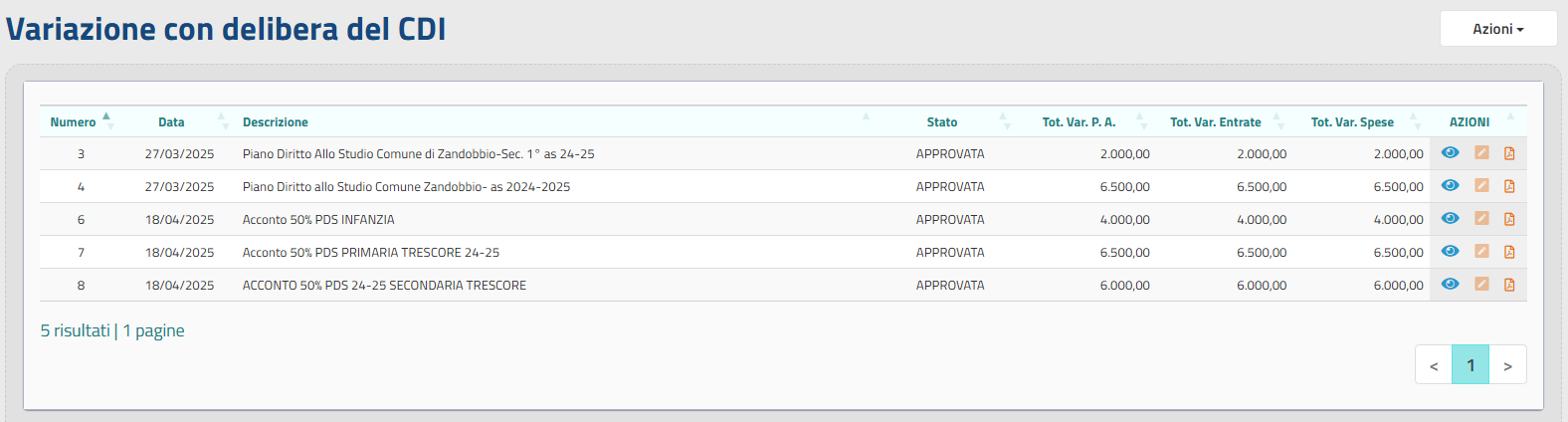The height and width of the screenshot is (422, 1568).
Task: Click eye icon for variation number 8
Action: [x=1450, y=285]
